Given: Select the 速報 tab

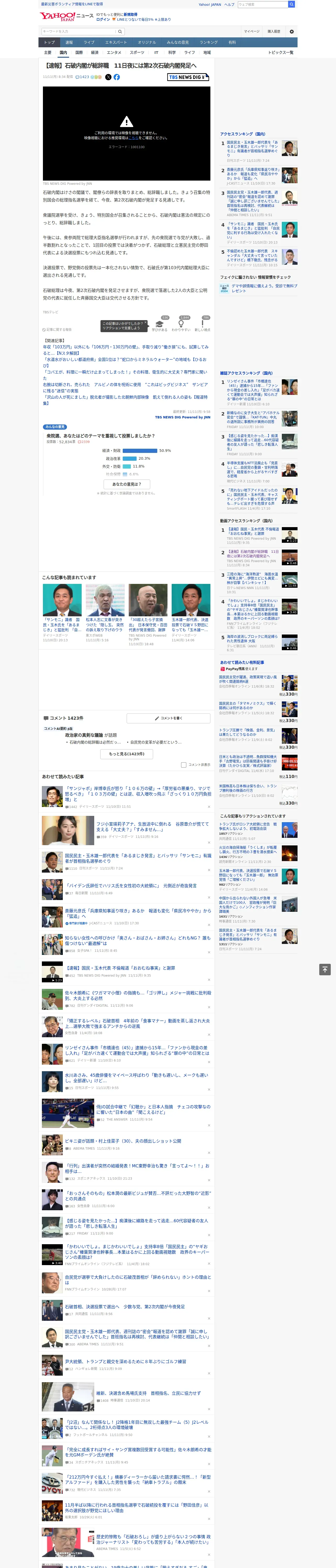Looking at the screenshot, I should (x=69, y=43).
